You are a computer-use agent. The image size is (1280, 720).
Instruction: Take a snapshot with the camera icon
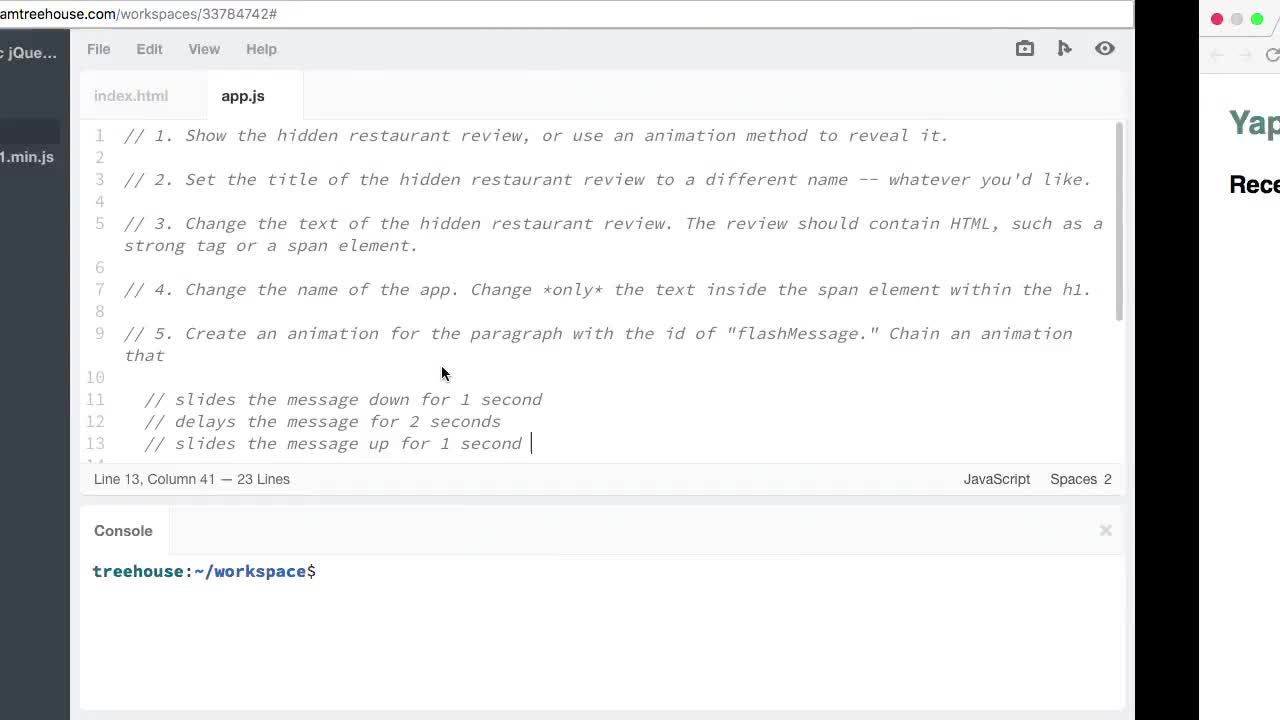point(1024,48)
